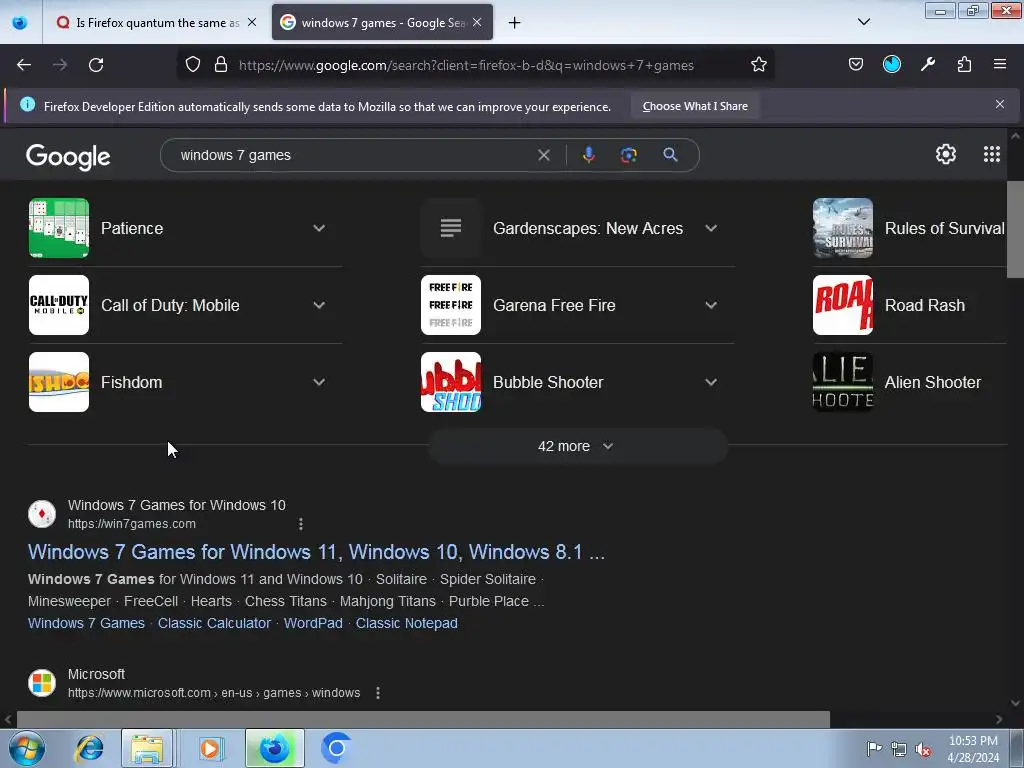Bookmark this page with the star icon
Image resolution: width=1024 pixels, height=768 pixels.
click(x=758, y=65)
